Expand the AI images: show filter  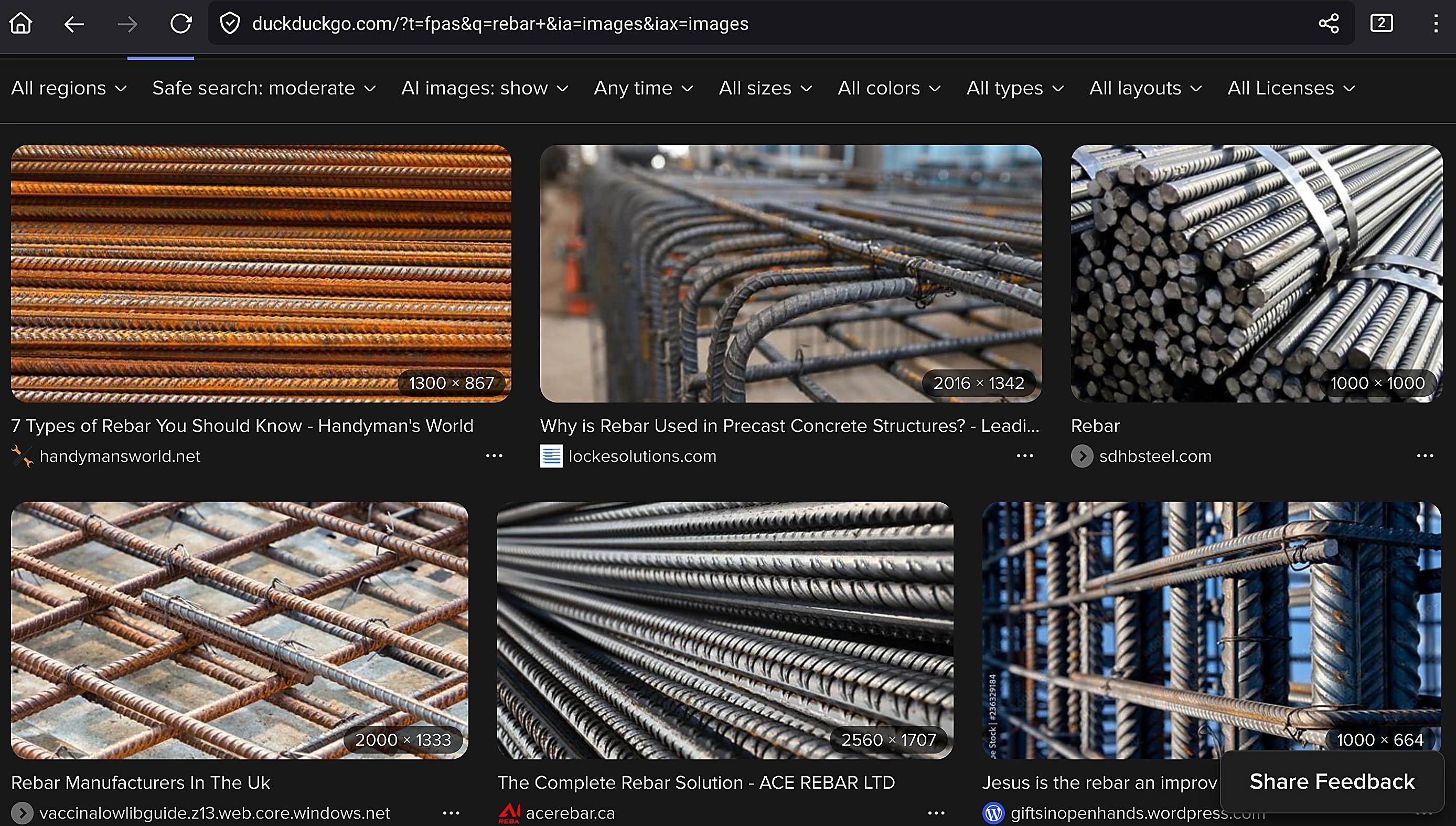[484, 89]
